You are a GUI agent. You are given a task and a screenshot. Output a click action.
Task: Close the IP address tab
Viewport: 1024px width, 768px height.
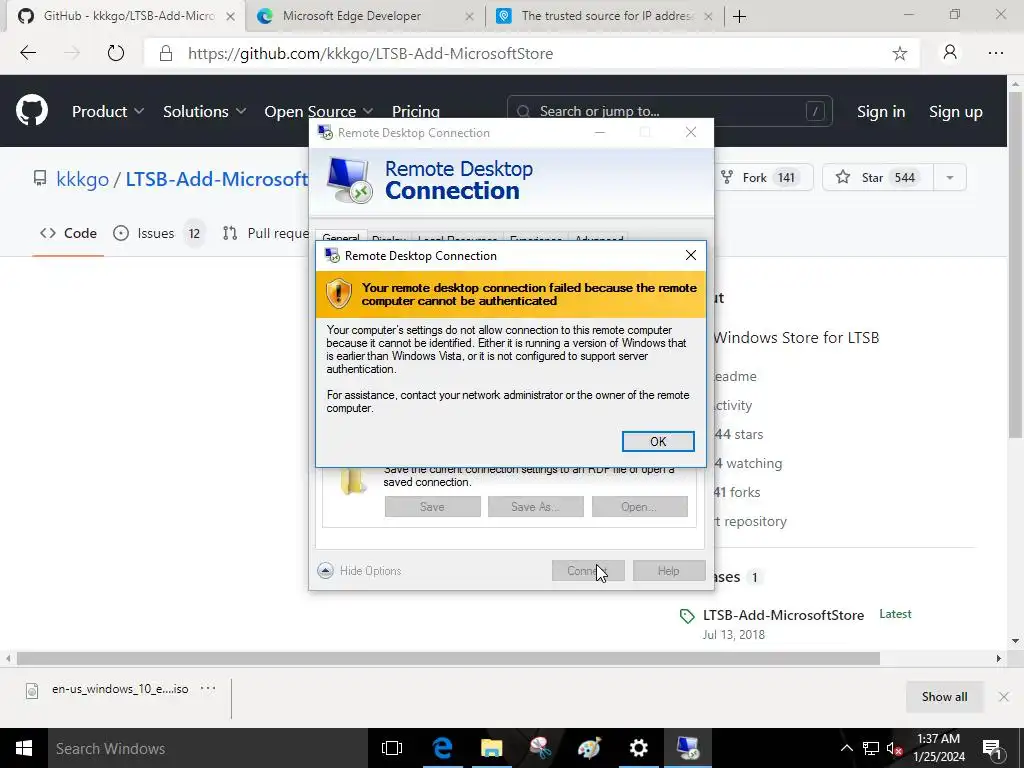(708, 16)
